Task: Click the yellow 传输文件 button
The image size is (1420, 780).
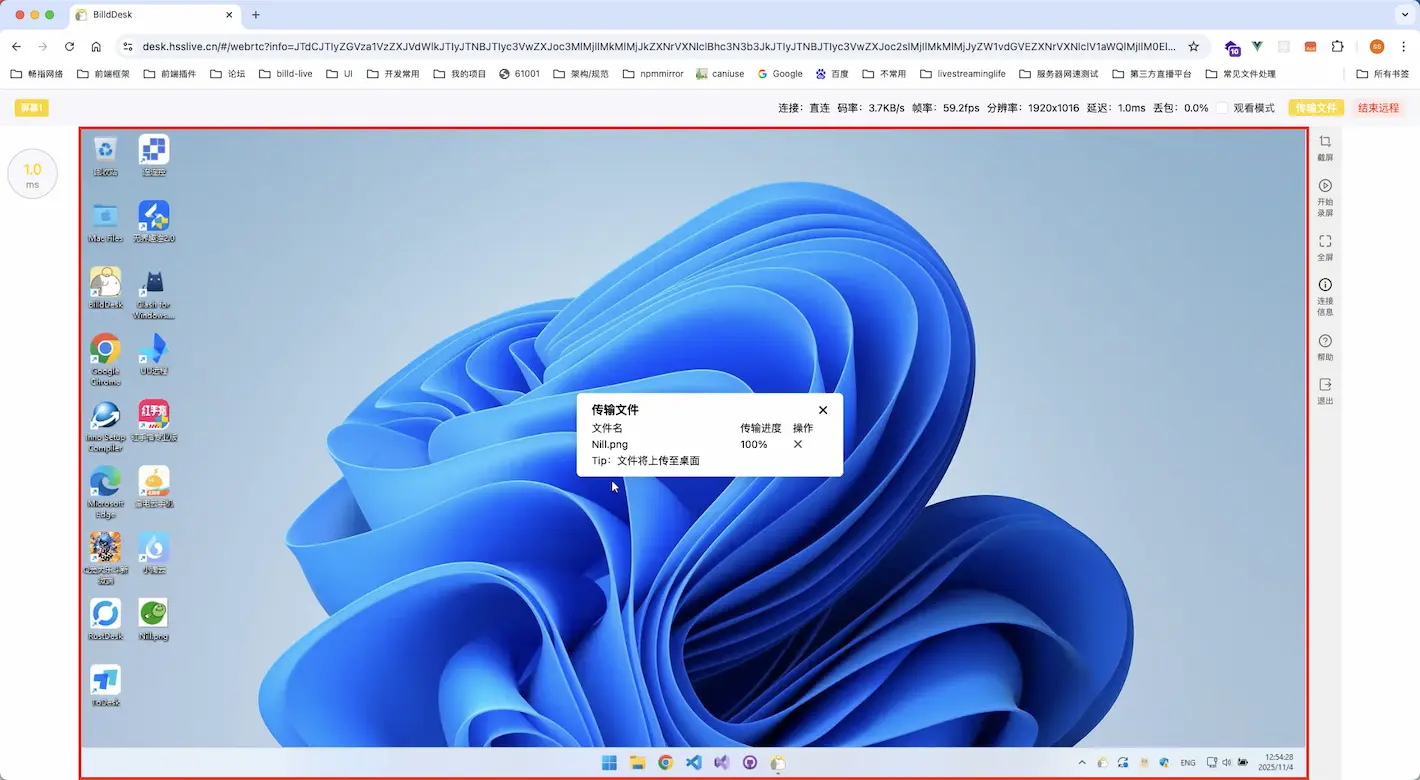Action: pos(1315,108)
